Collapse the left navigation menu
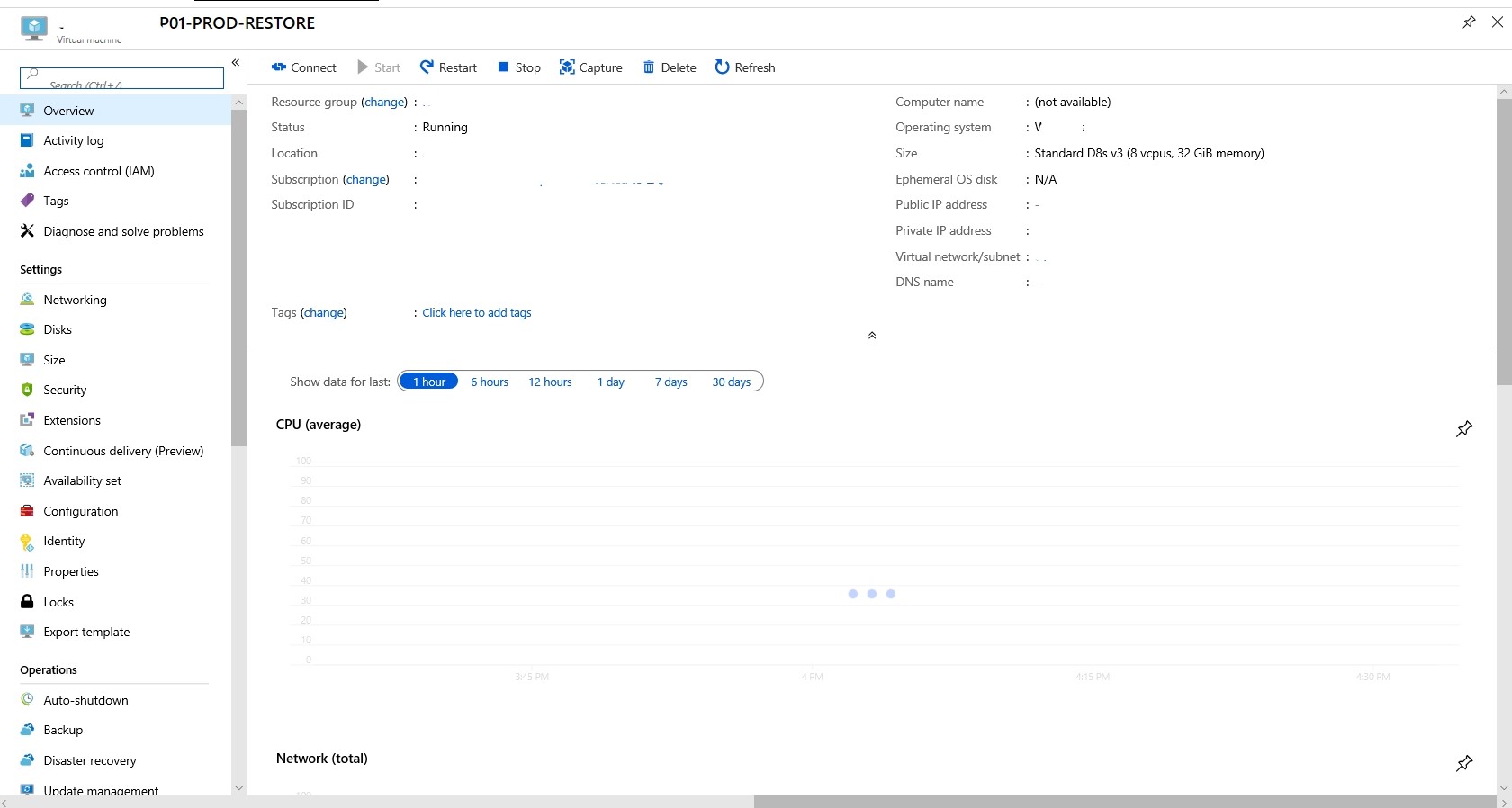Viewport: 1512px width, 808px height. [236, 63]
